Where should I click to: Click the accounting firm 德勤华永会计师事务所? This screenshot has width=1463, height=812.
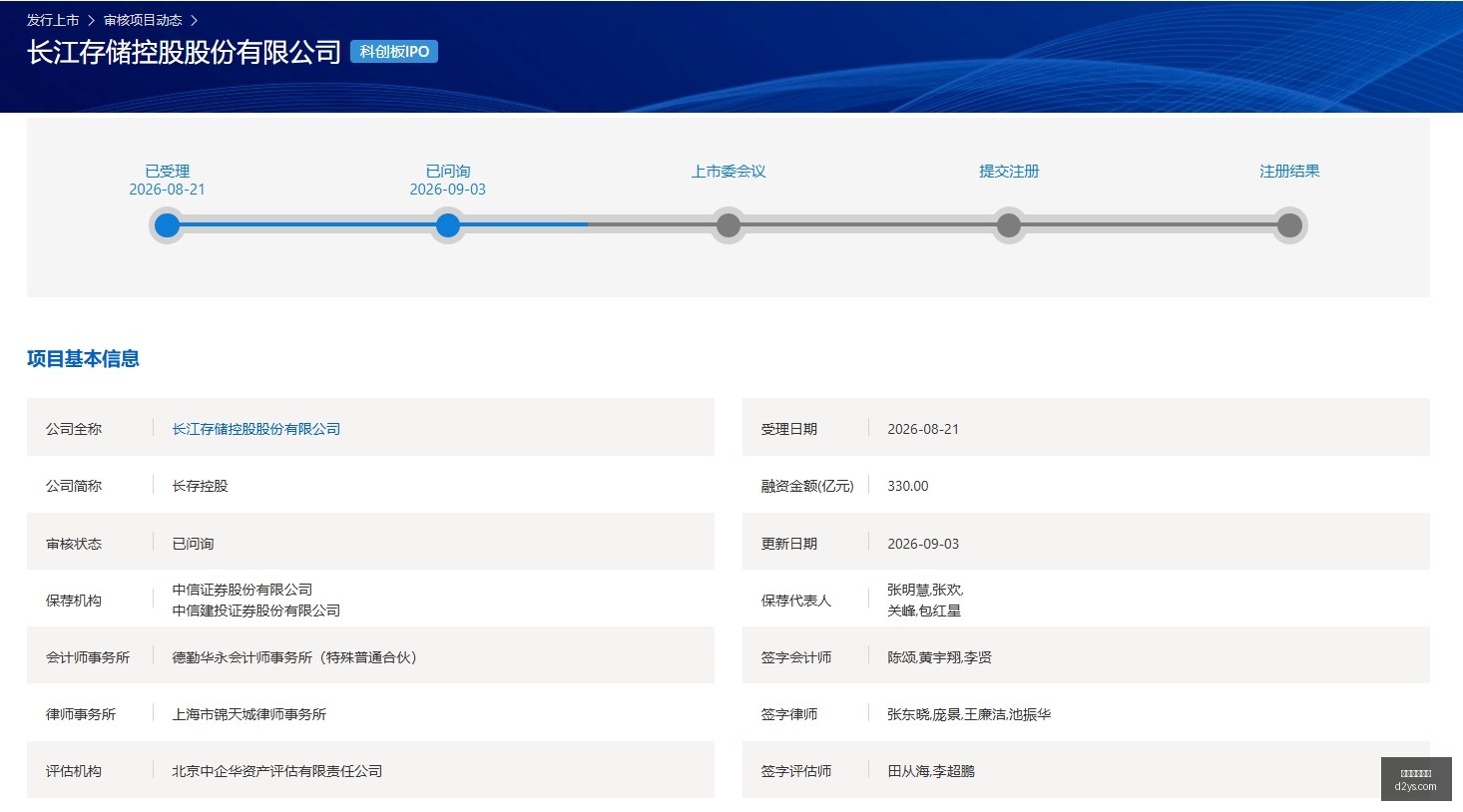(x=294, y=657)
